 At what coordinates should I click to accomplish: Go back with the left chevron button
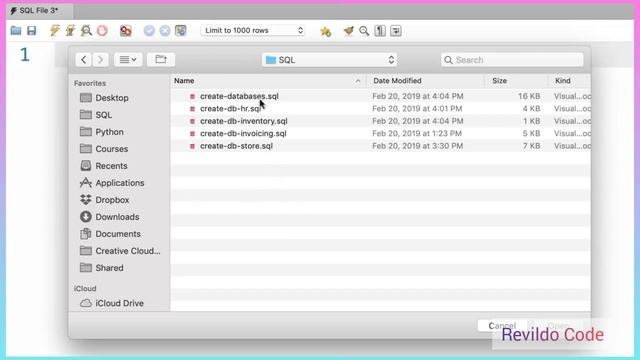[x=84, y=60]
